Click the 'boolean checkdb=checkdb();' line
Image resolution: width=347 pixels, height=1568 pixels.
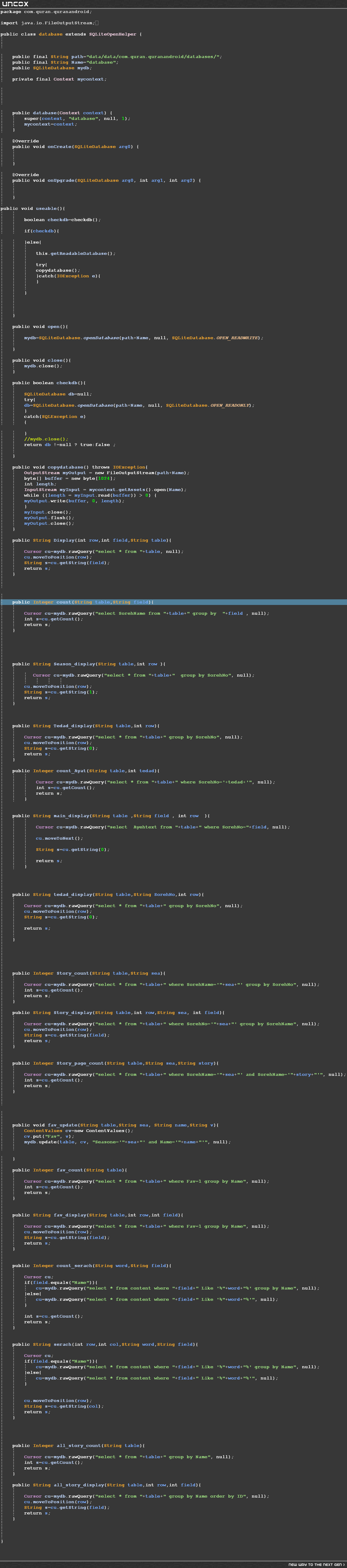[x=62, y=220]
